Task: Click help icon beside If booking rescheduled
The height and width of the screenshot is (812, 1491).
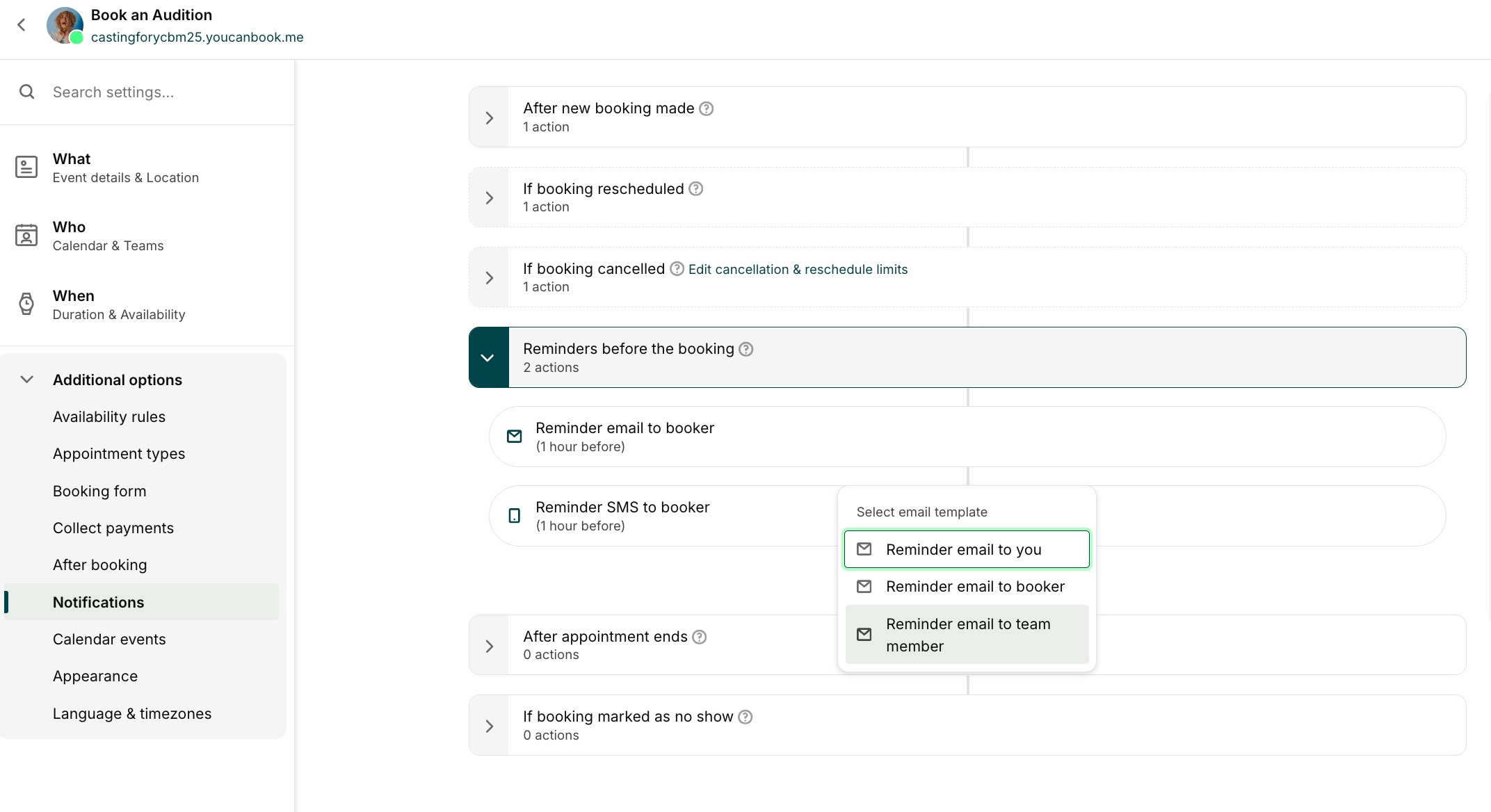Action: 695,188
